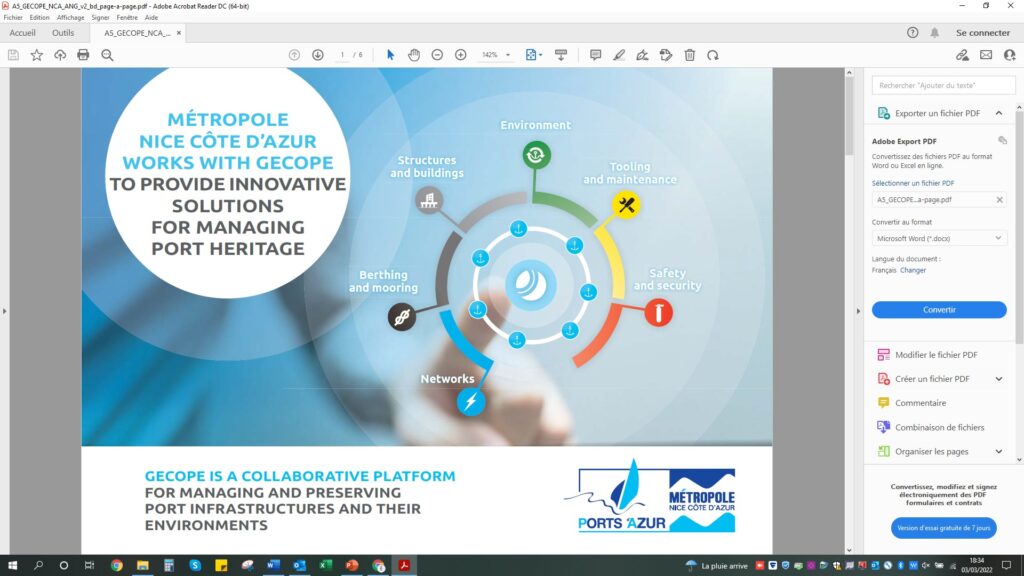Viewport: 1024px width, 576px height.
Task: Click Se connecter to sign in
Action: pos(983,33)
